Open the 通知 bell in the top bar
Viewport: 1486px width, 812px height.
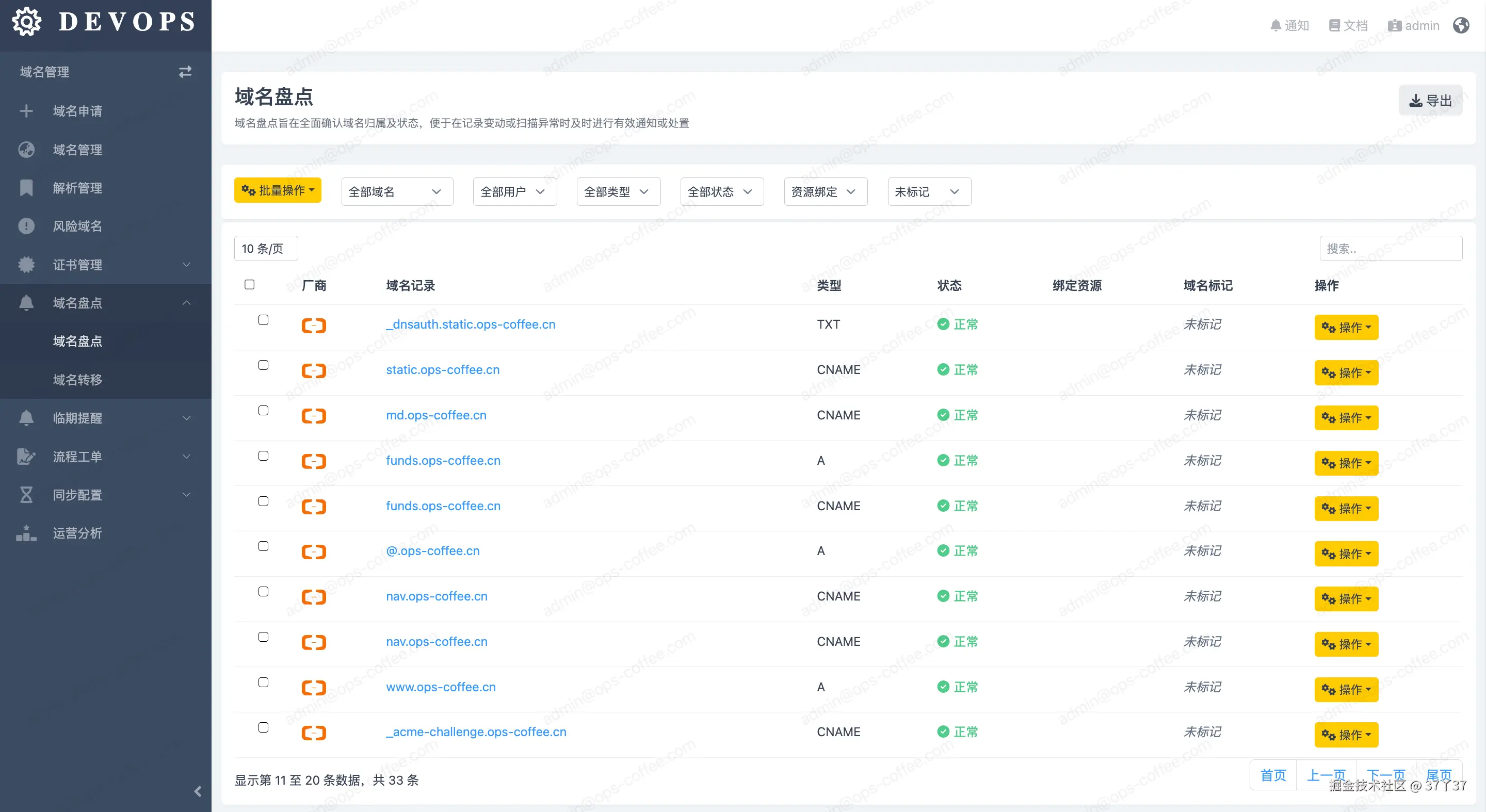click(1289, 25)
